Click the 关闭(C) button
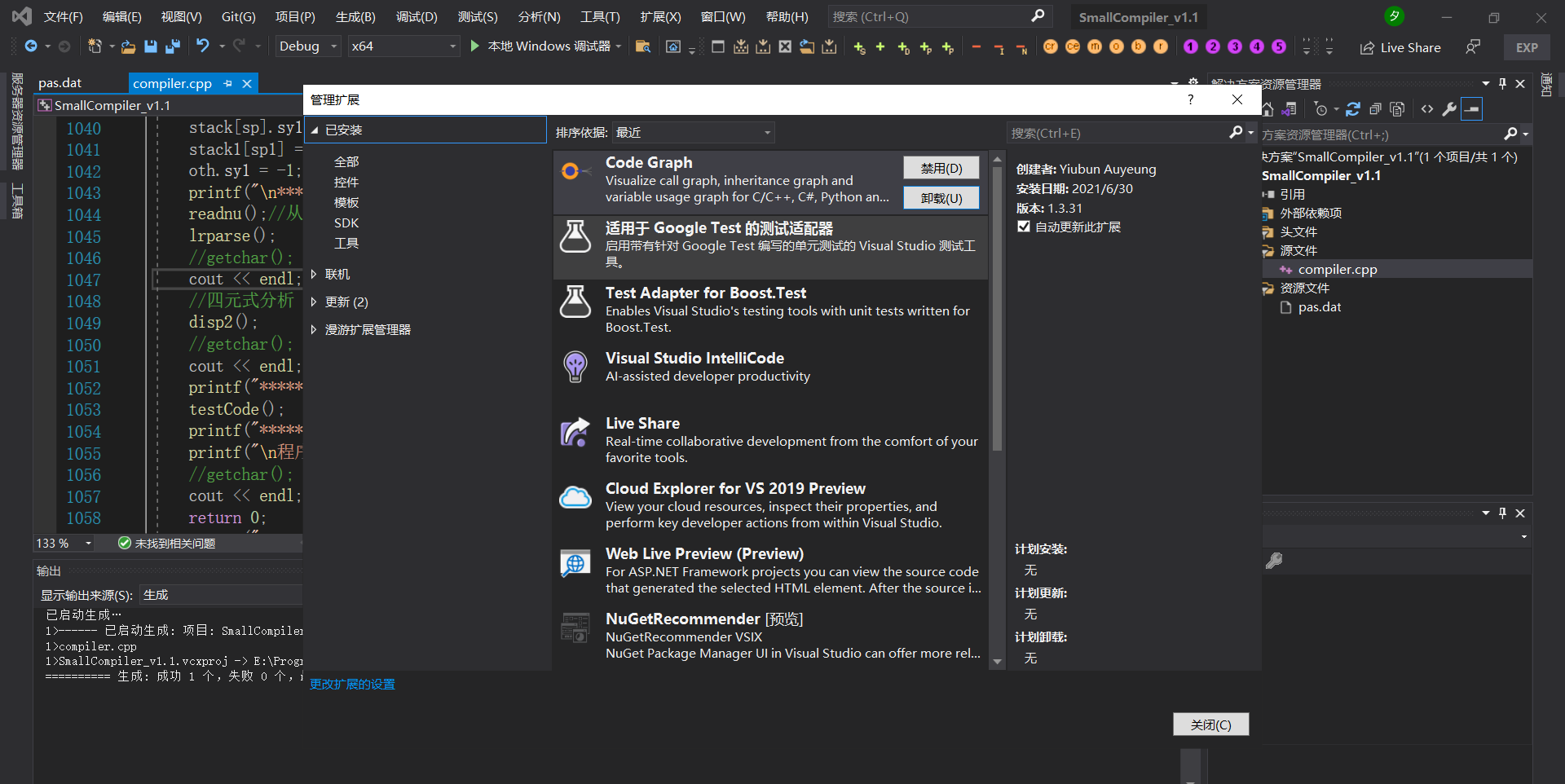The width and height of the screenshot is (1565, 784). (x=1210, y=725)
